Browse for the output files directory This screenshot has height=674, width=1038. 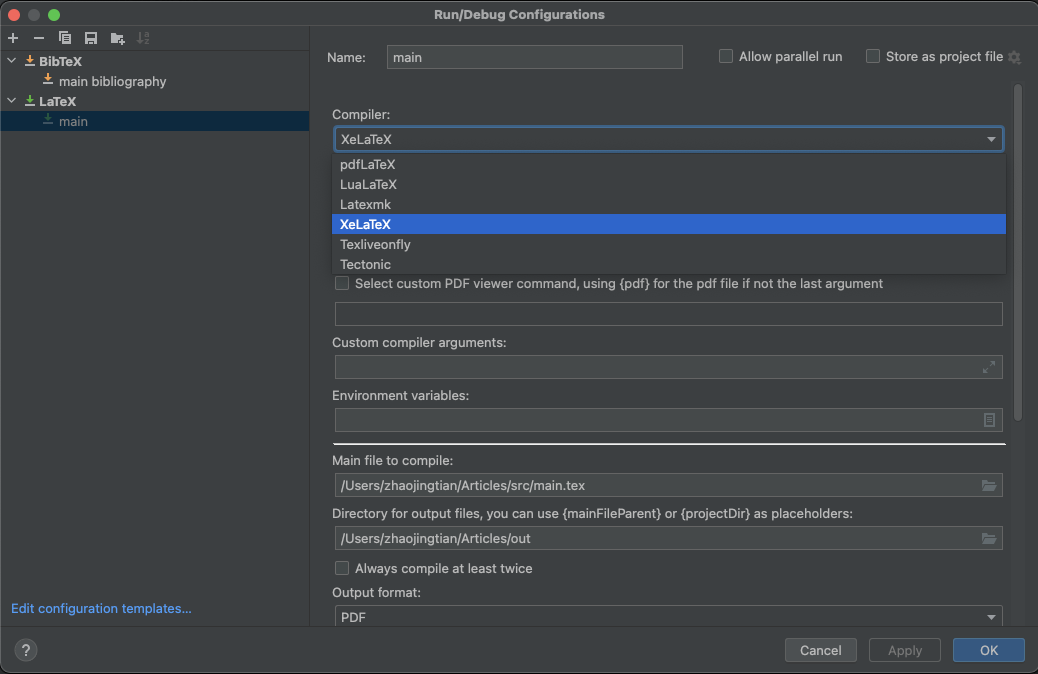tap(988, 538)
